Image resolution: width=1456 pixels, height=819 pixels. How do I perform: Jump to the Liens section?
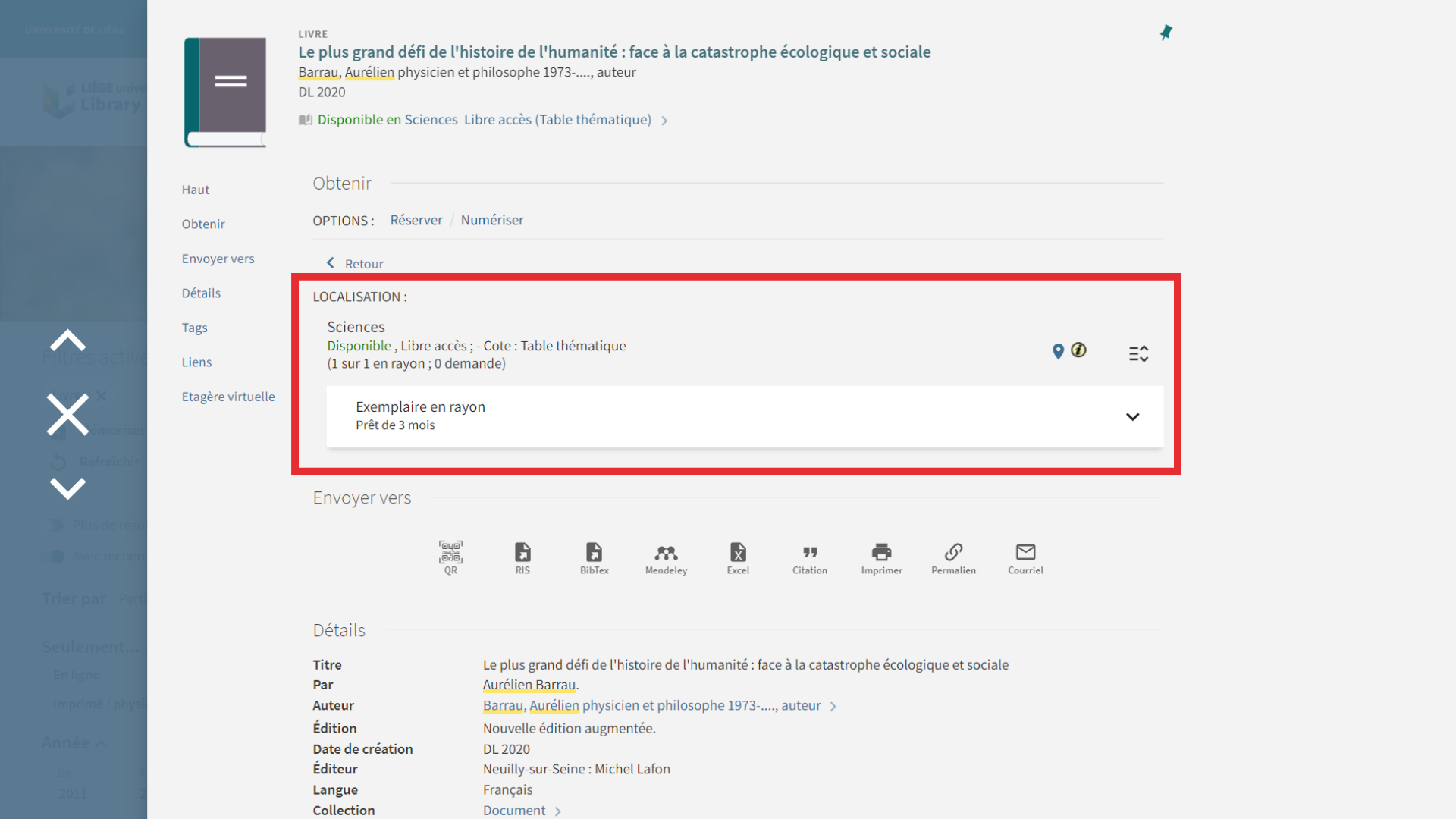pyautogui.click(x=196, y=362)
